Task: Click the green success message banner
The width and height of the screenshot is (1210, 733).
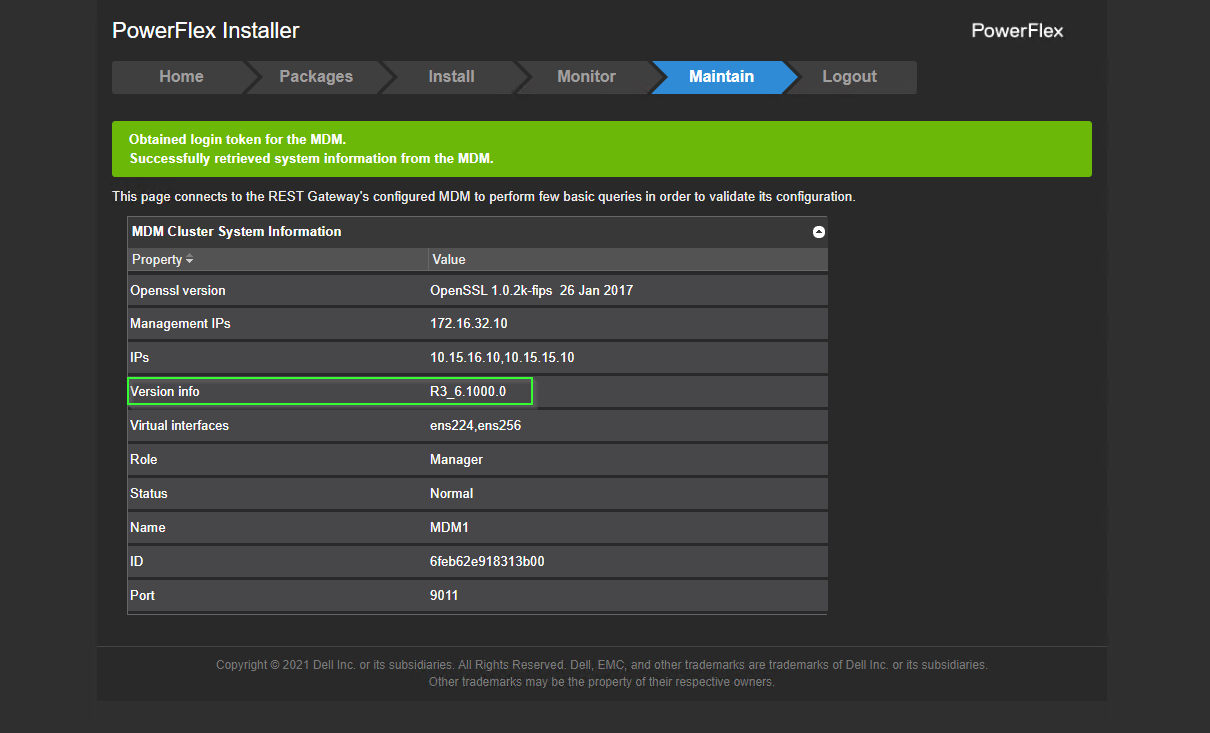Action: (600, 148)
